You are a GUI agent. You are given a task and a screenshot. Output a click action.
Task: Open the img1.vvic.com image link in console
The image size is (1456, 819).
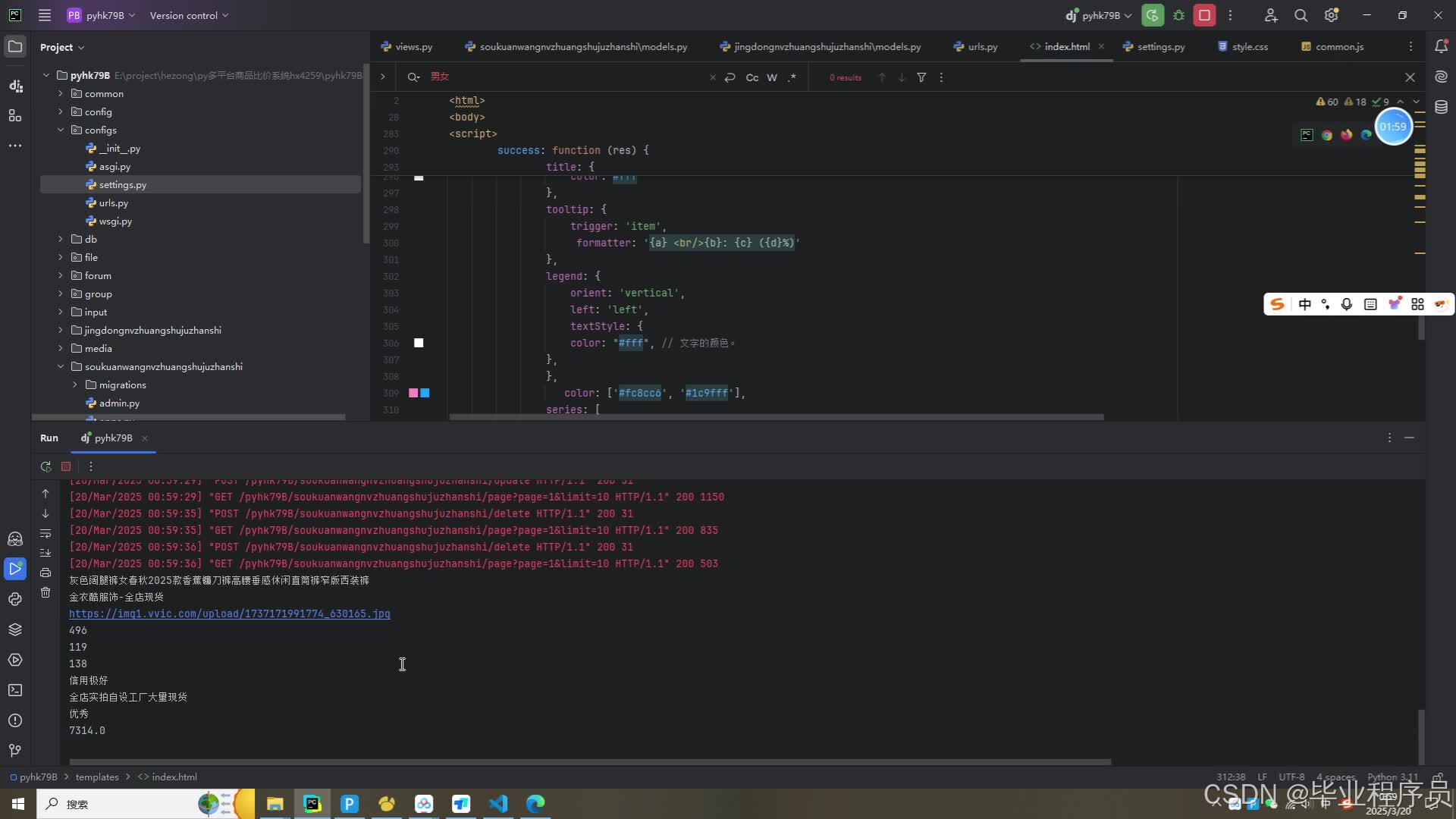229,613
